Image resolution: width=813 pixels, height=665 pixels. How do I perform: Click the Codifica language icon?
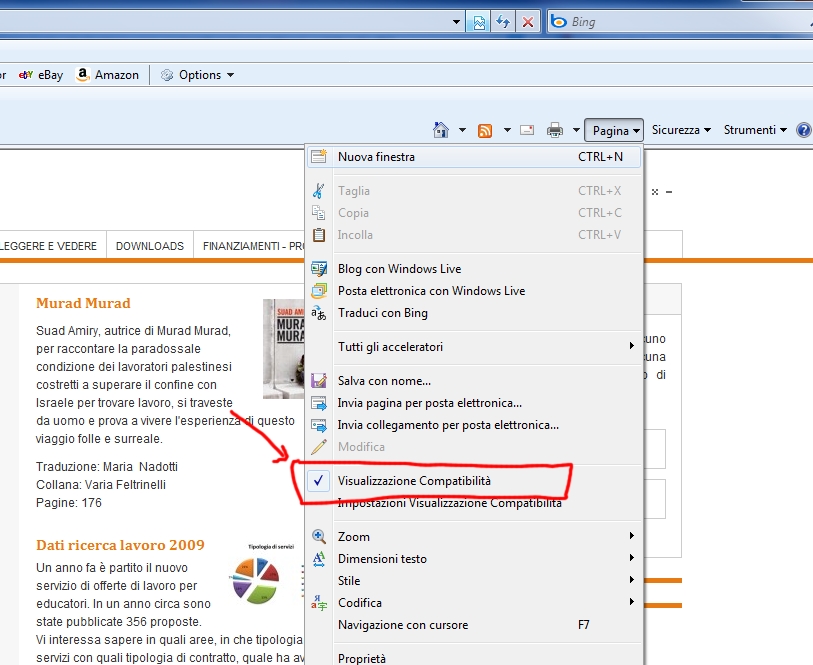tap(319, 602)
